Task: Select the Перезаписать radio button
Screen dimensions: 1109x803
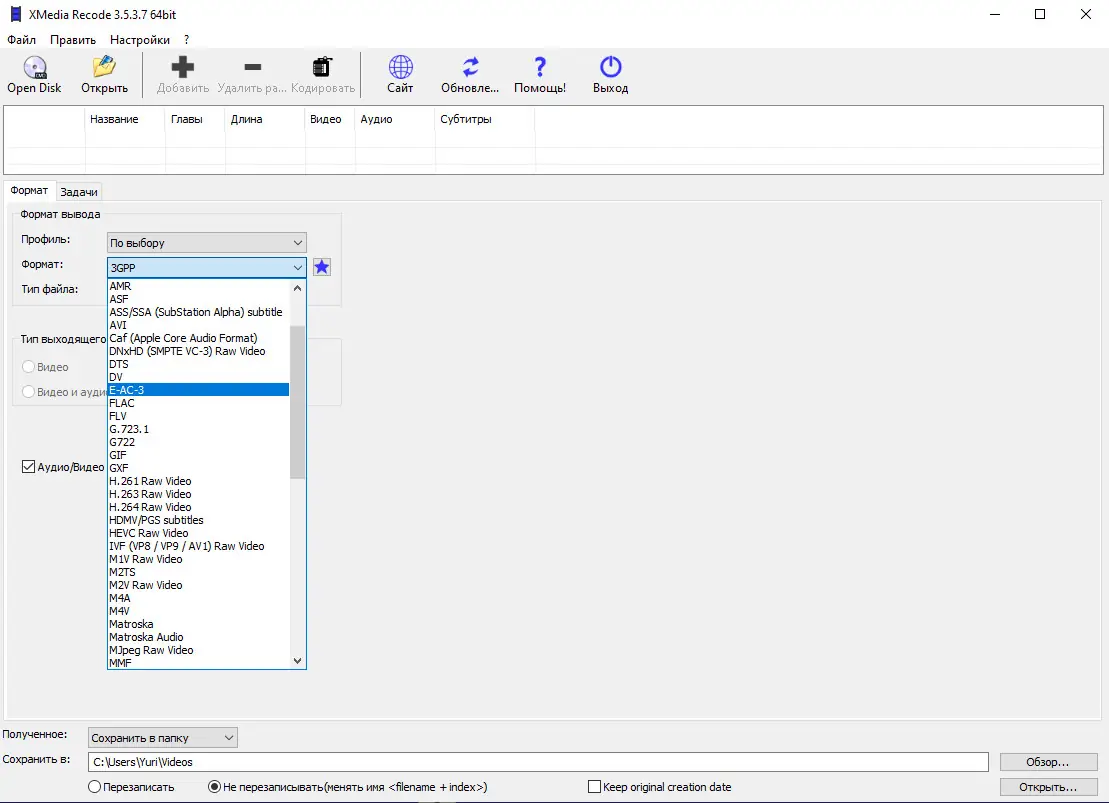Action: click(x=95, y=787)
